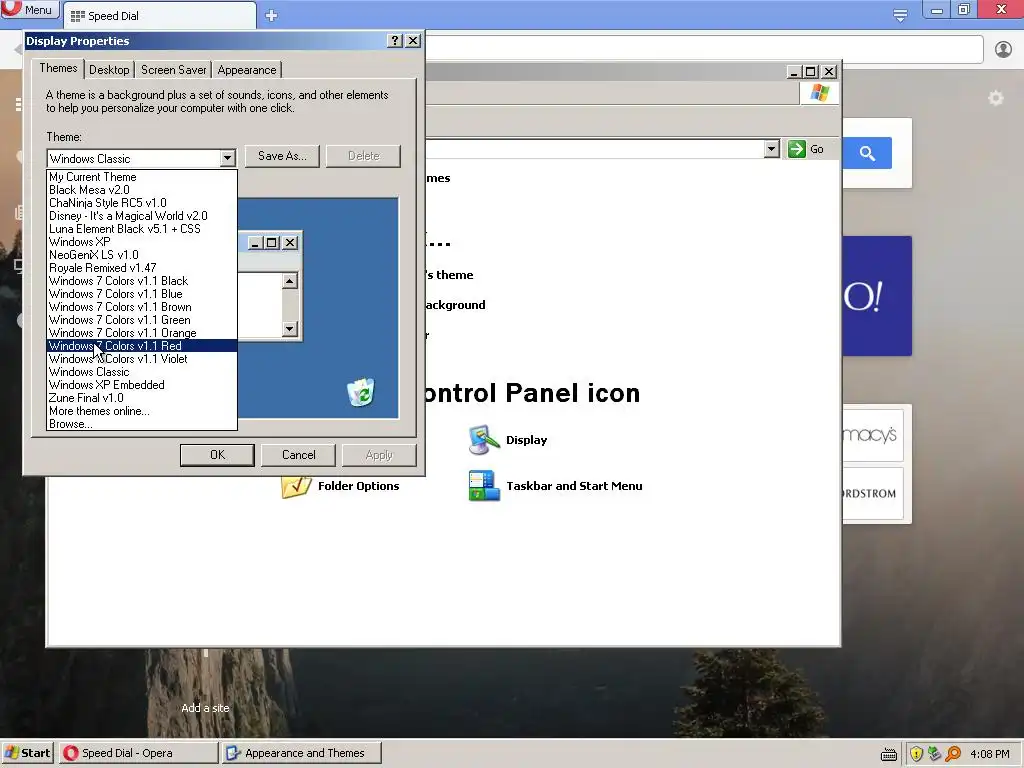
Task: Open the Windows Start button
Action: point(28,753)
